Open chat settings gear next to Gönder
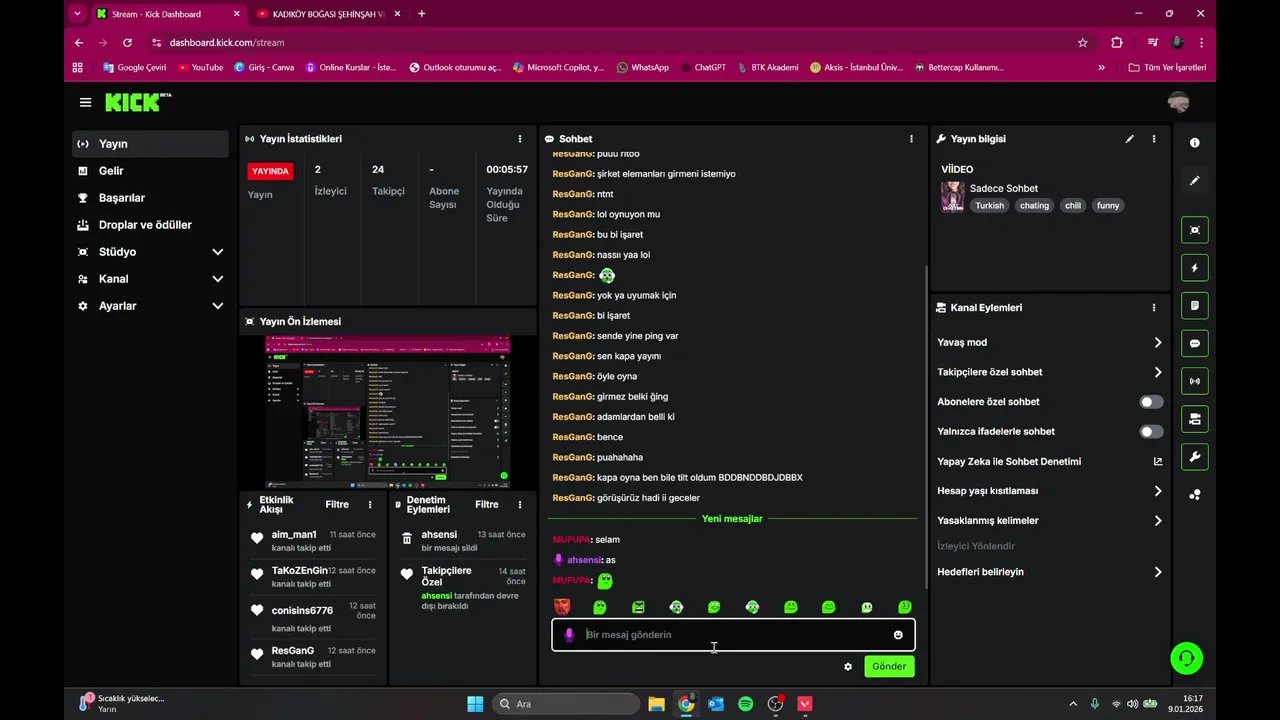The image size is (1280, 720). [848, 666]
